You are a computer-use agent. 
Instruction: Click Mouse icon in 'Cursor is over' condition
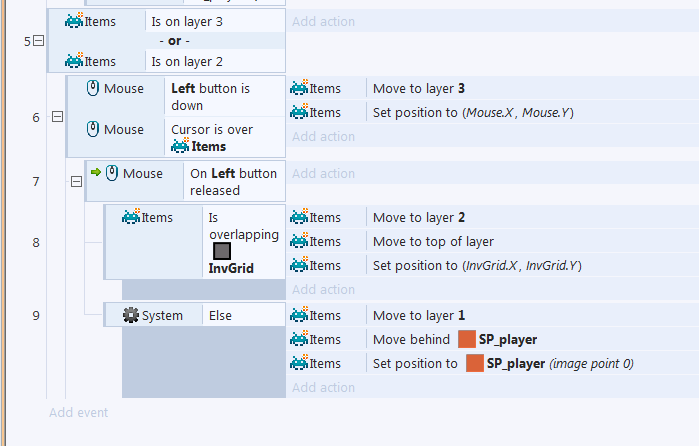[93, 129]
